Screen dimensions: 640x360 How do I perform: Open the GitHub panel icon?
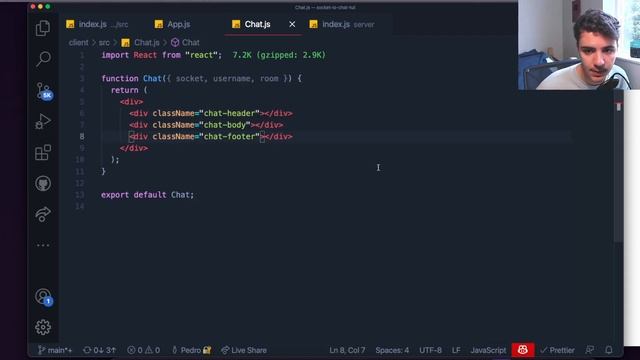(43, 183)
